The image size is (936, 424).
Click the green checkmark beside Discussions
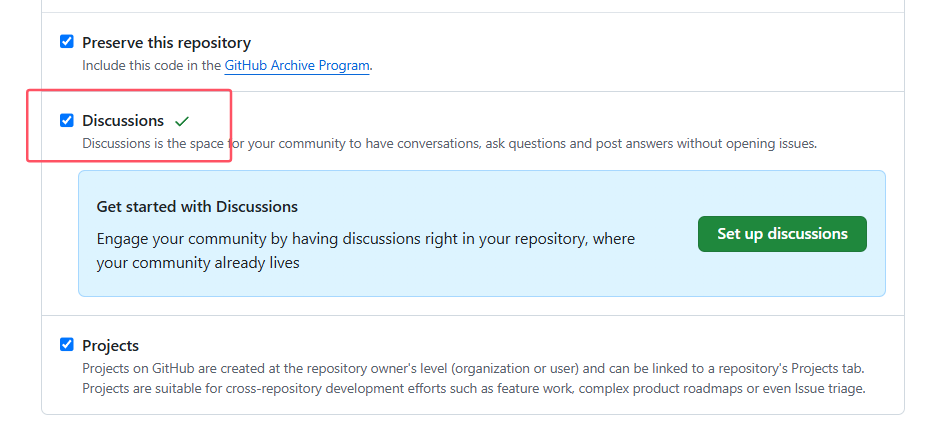tap(181, 121)
